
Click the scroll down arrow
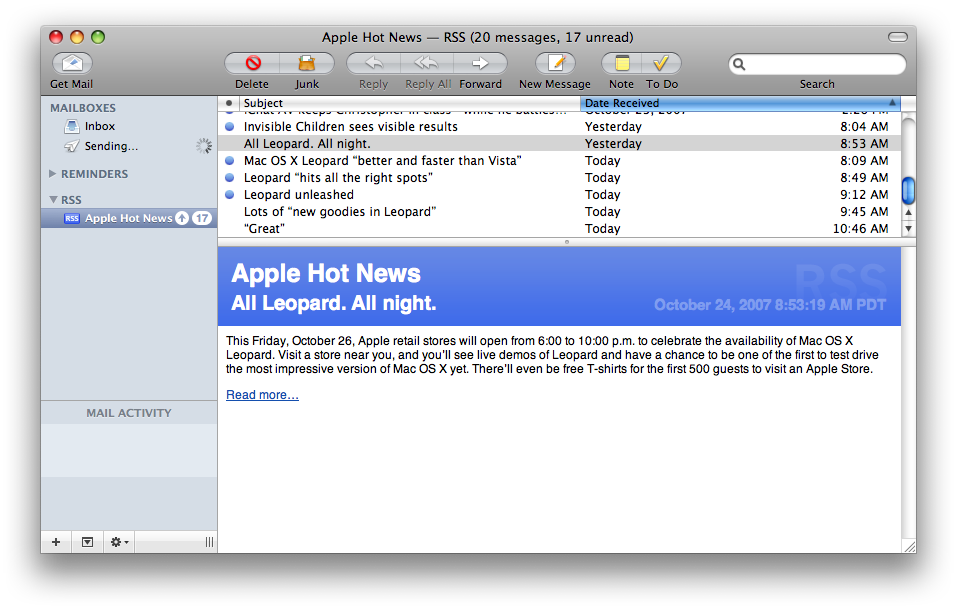point(908,229)
